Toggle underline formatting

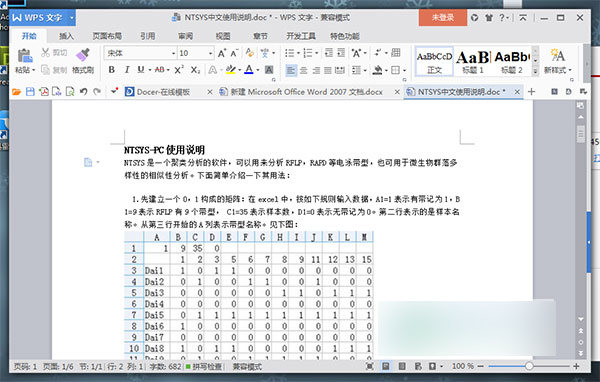tap(140, 70)
